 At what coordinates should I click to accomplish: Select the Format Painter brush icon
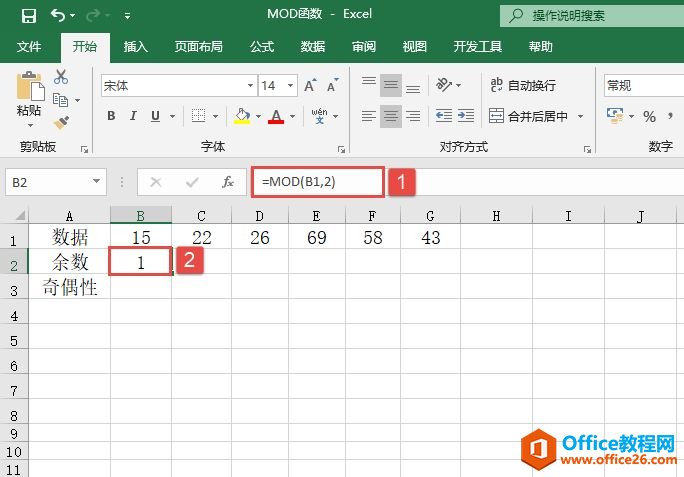coord(61,122)
